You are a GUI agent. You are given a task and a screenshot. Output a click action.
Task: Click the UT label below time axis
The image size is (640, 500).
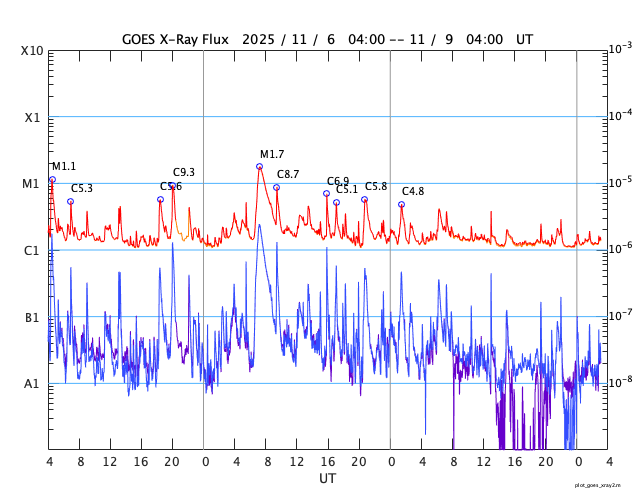327,479
